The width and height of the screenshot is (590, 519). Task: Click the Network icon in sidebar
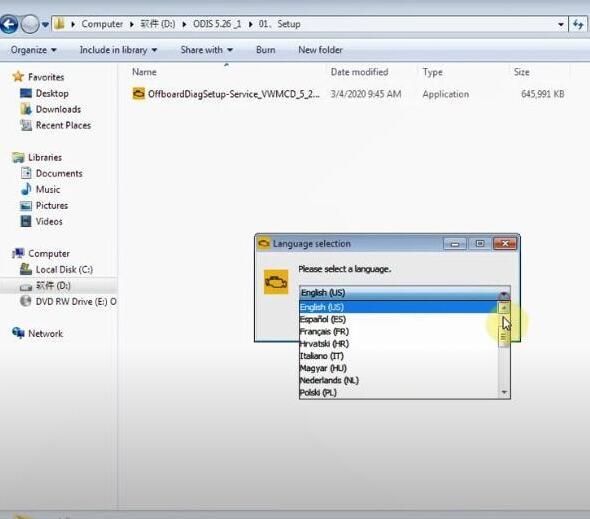coord(18,333)
